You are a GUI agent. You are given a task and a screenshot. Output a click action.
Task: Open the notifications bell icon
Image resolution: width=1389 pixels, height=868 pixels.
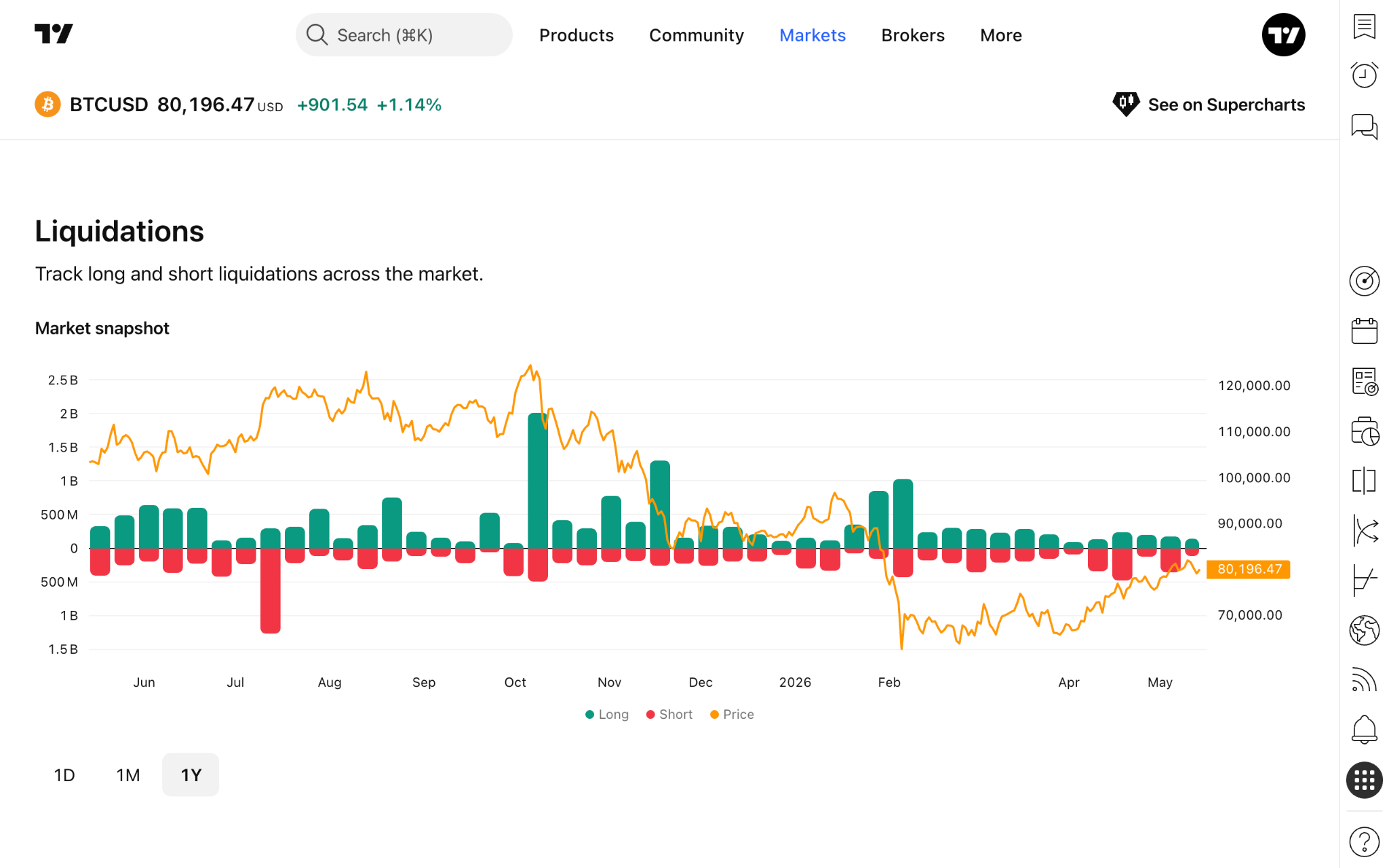click(1364, 730)
